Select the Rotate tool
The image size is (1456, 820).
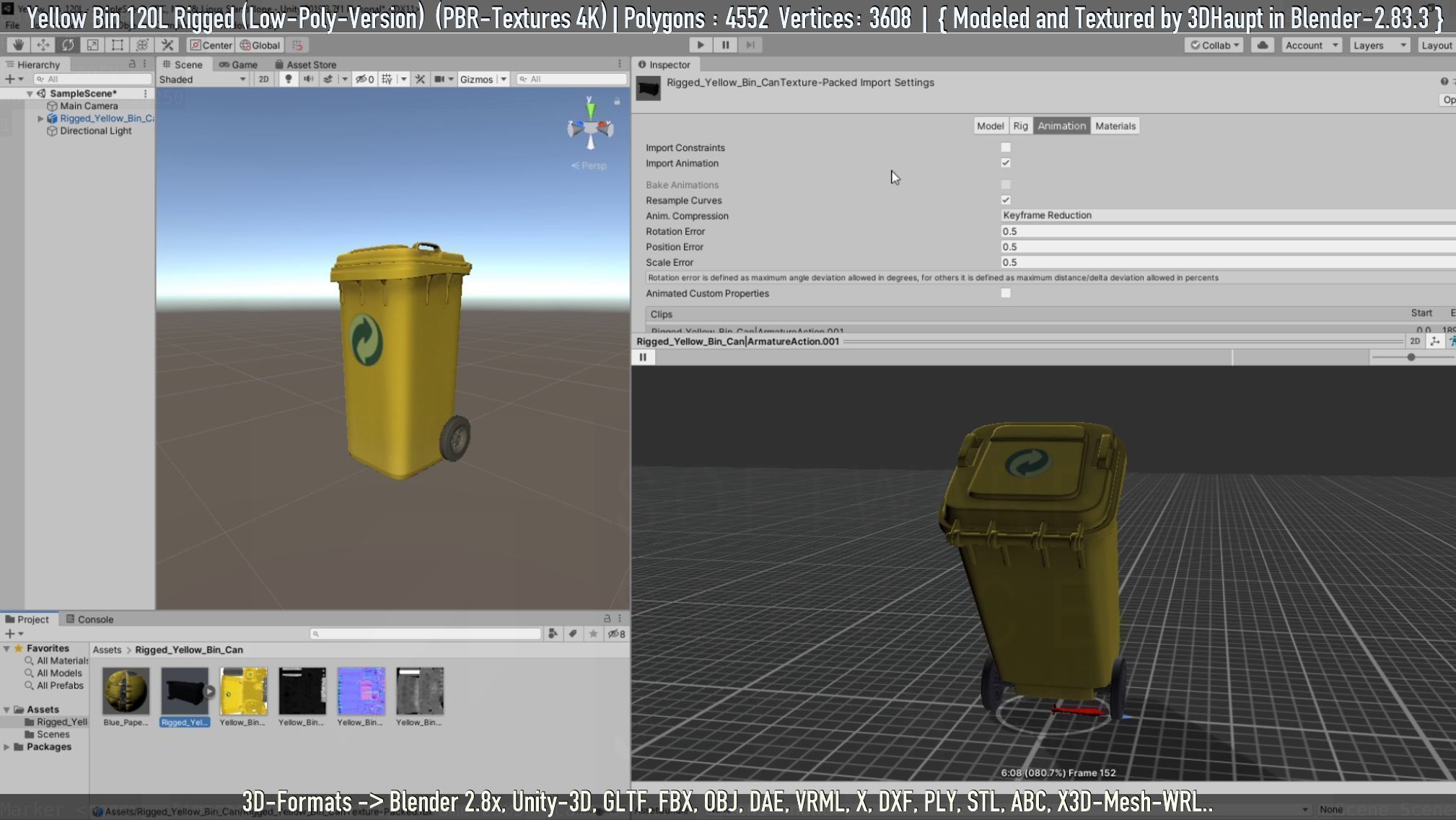pos(68,45)
